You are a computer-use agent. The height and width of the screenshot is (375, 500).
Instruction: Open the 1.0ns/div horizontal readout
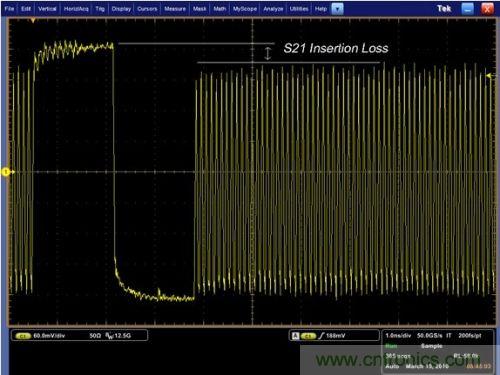click(398, 336)
